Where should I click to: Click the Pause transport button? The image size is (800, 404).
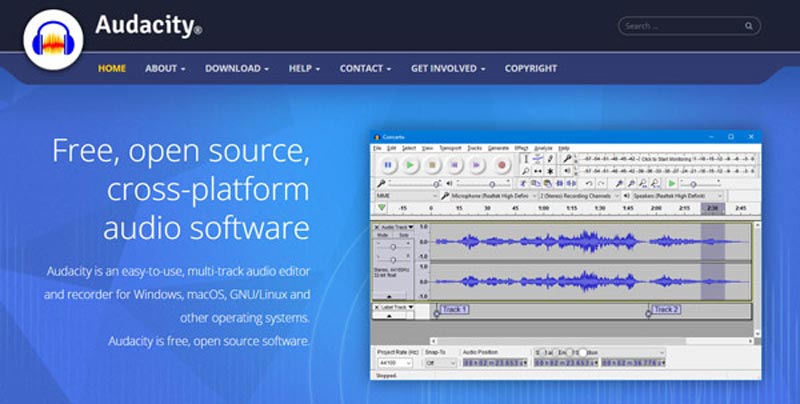coord(388,165)
